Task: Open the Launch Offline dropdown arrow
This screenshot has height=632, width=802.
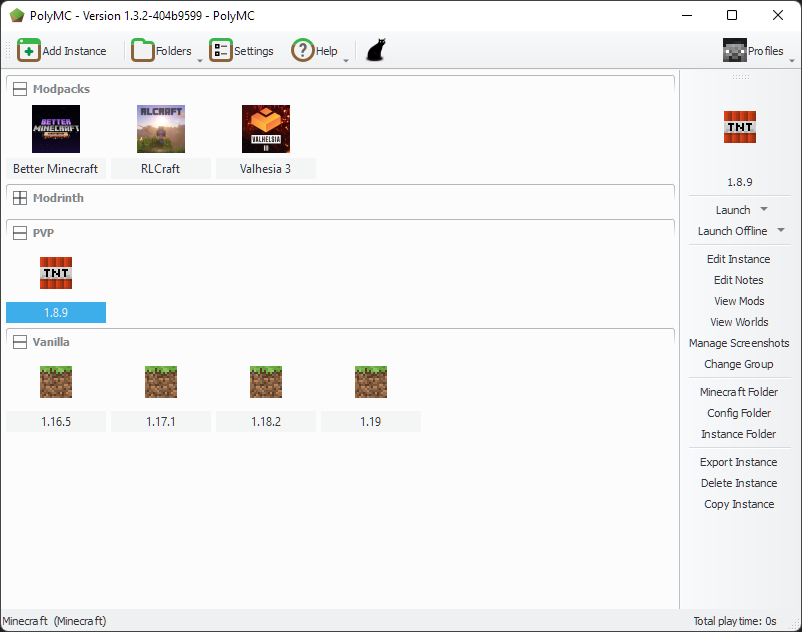Action: [x=781, y=231]
